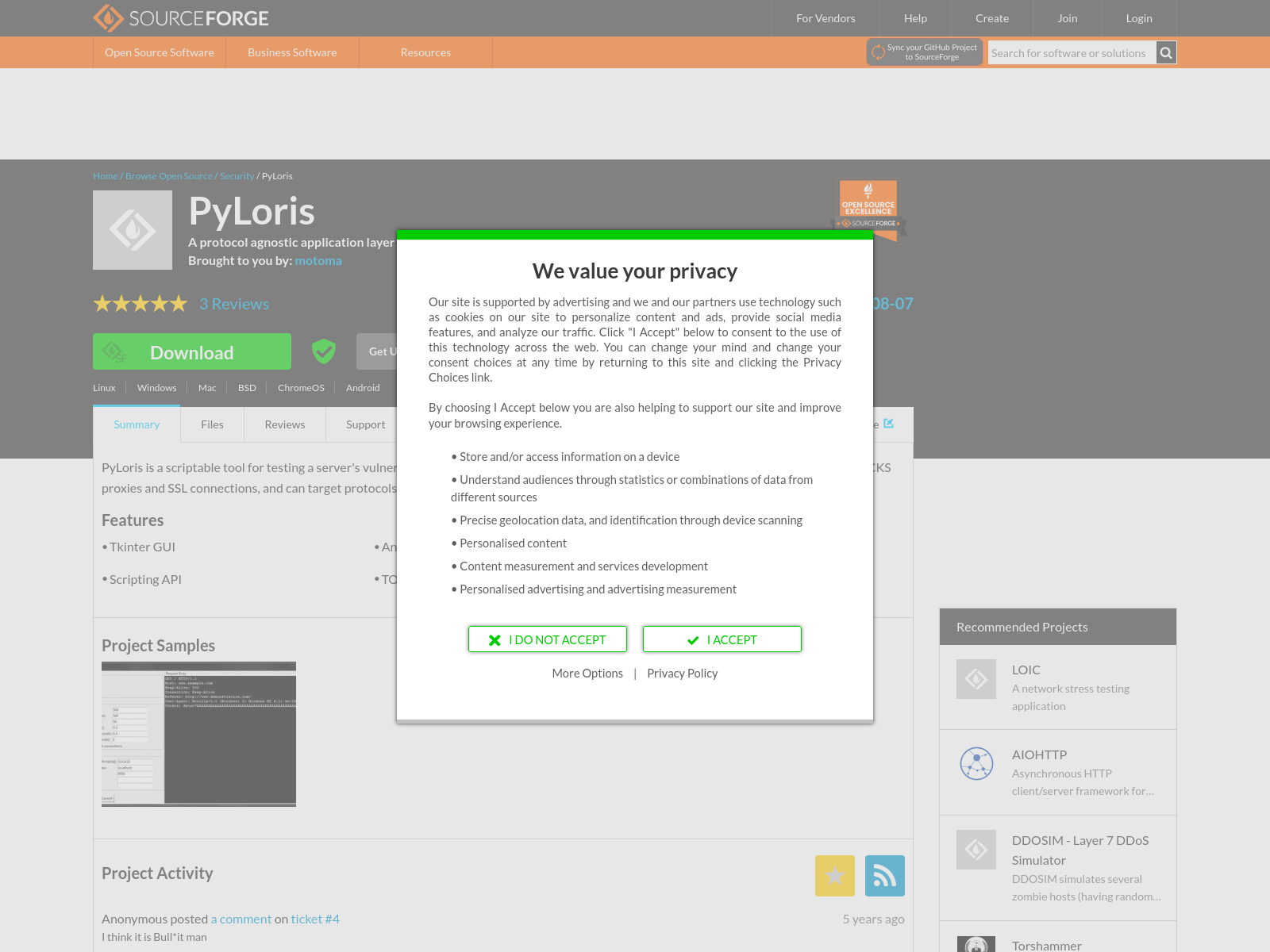This screenshot has width=1270, height=952.
Task: Click the ChromeOS platform label
Action: tap(301, 388)
